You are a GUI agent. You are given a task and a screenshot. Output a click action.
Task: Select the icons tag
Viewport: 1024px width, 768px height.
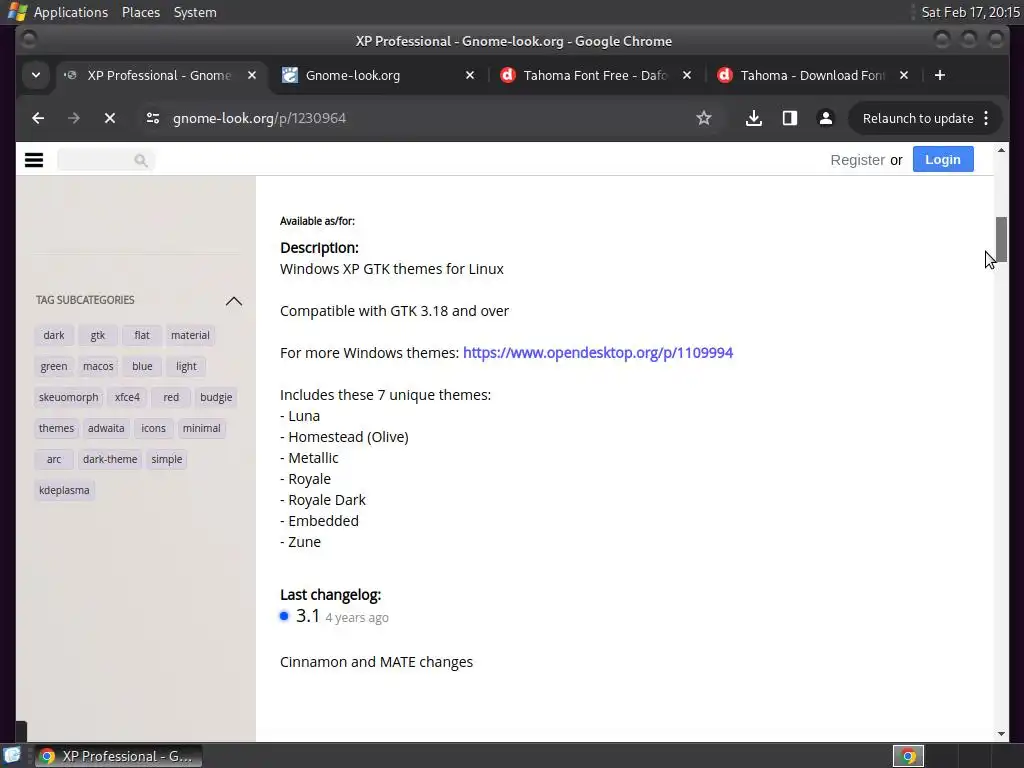[153, 428]
